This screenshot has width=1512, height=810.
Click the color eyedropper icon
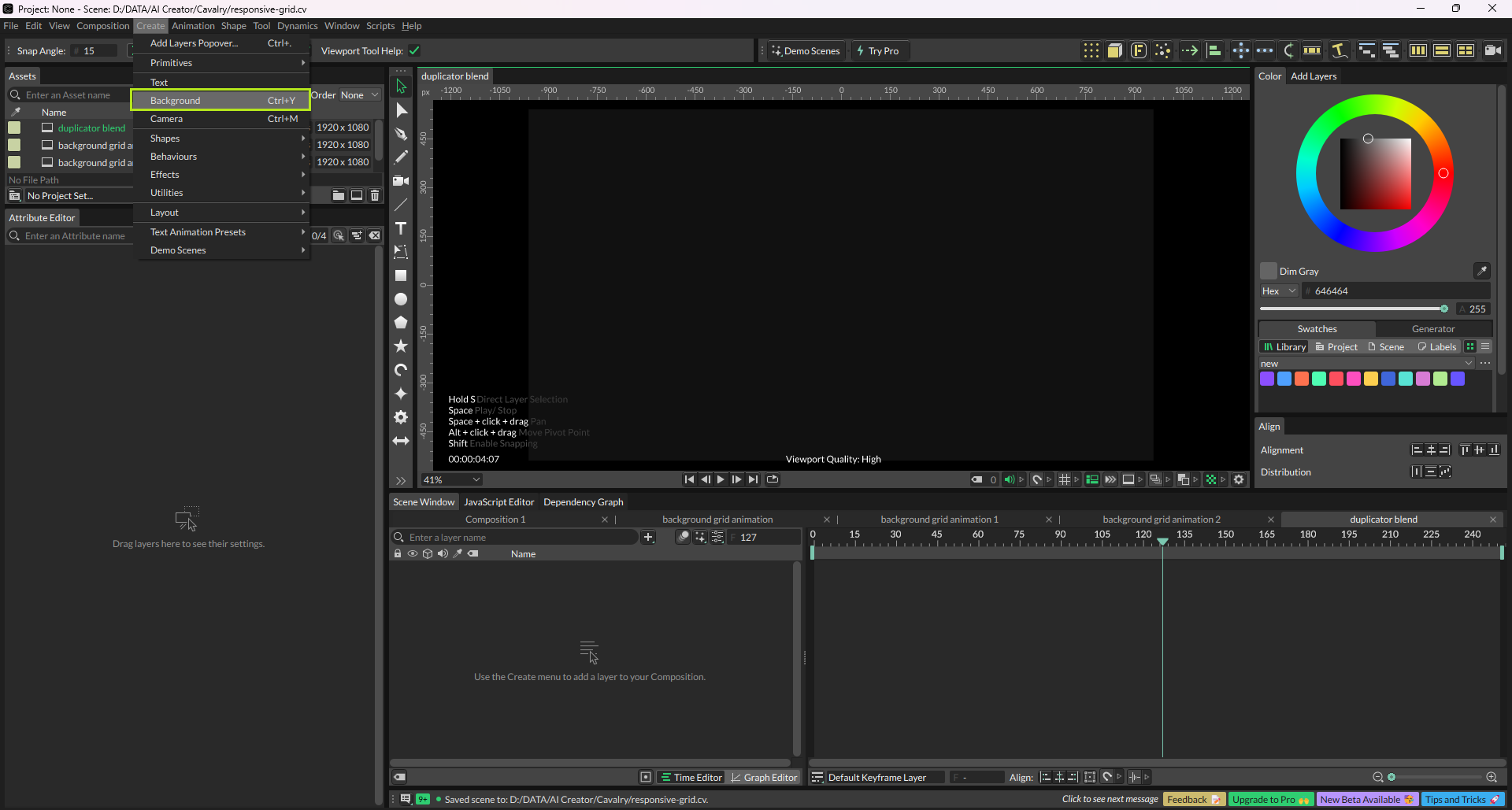click(1481, 271)
